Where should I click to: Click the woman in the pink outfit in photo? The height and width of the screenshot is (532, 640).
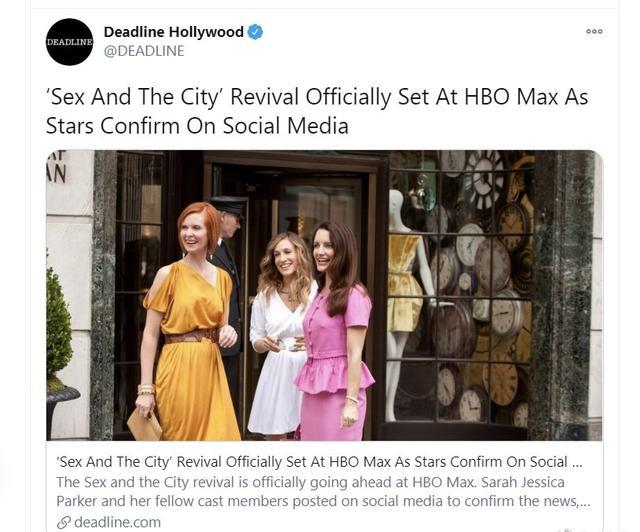point(335,332)
